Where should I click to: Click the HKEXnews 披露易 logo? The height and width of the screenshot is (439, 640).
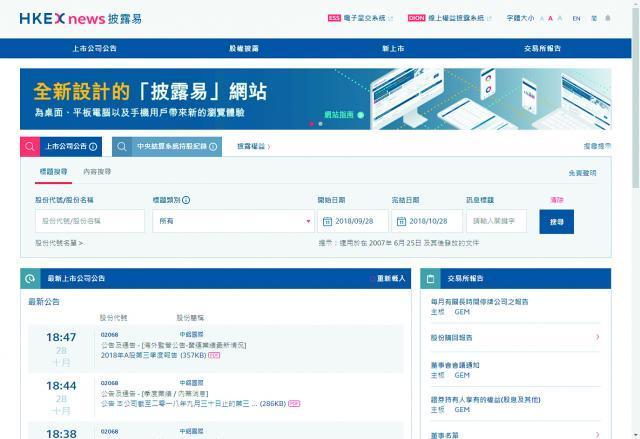click(80, 18)
